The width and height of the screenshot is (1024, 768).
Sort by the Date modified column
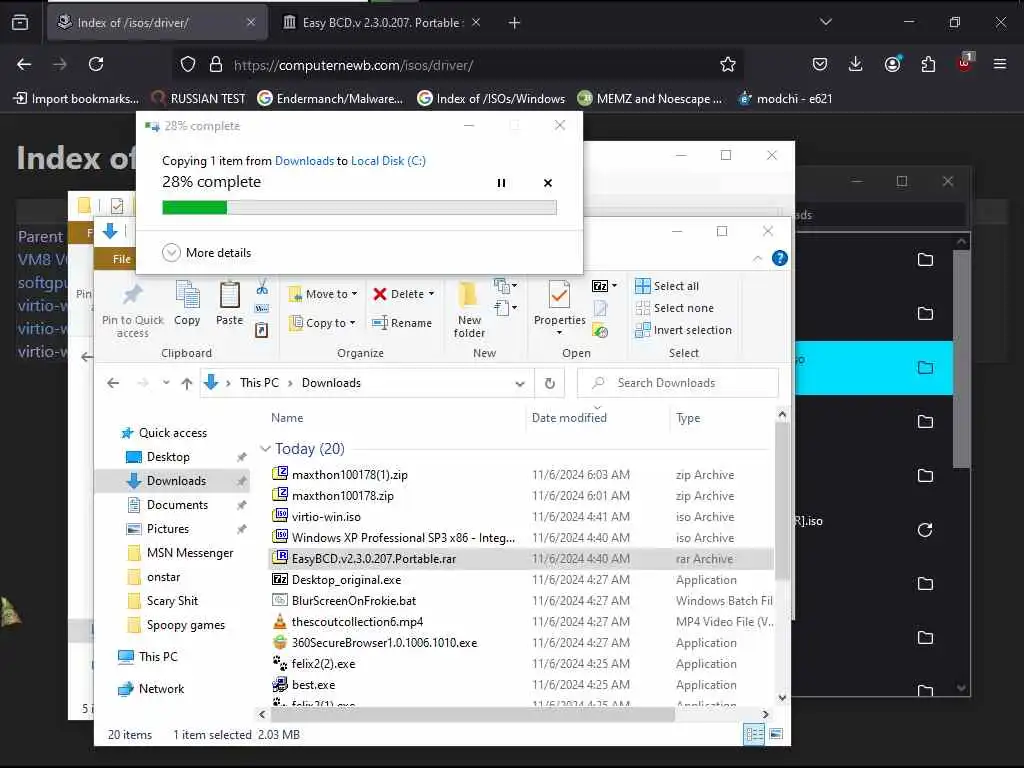[569, 418]
